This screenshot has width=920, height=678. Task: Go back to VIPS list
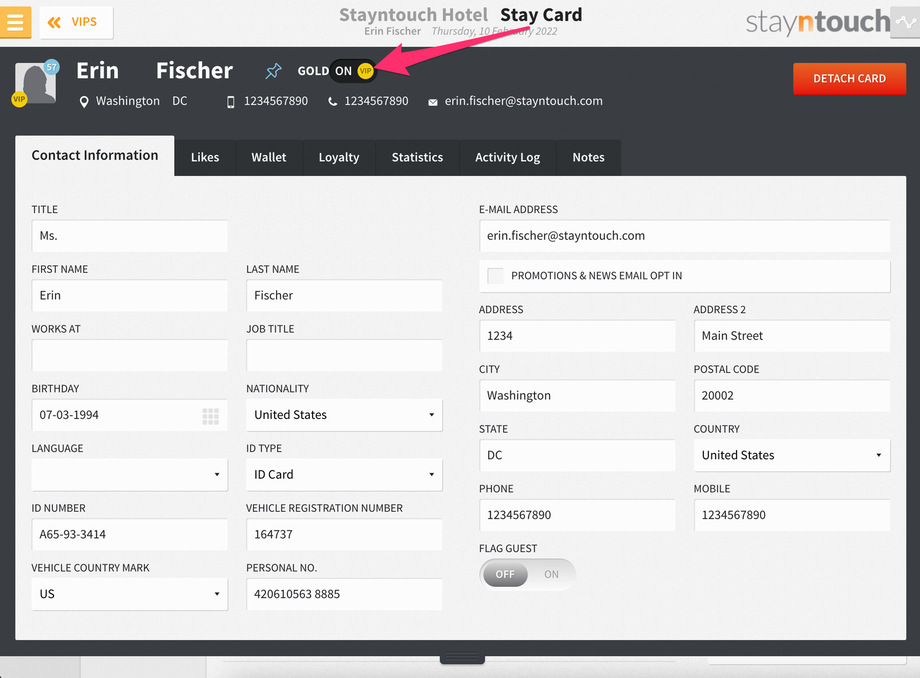pyautogui.click(x=76, y=22)
